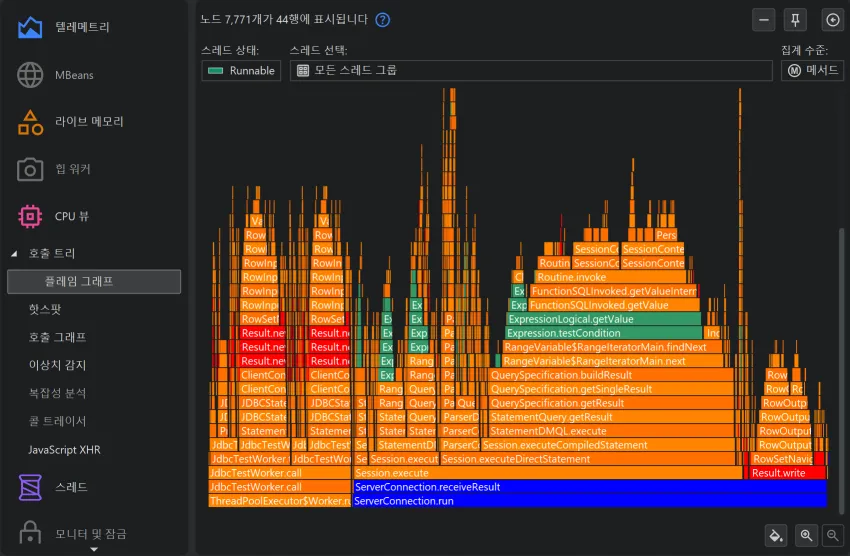Viewport: 850px width, 556px height.
Task: Click Session.executeCompiledStatement flame bar
Action: click(608, 445)
